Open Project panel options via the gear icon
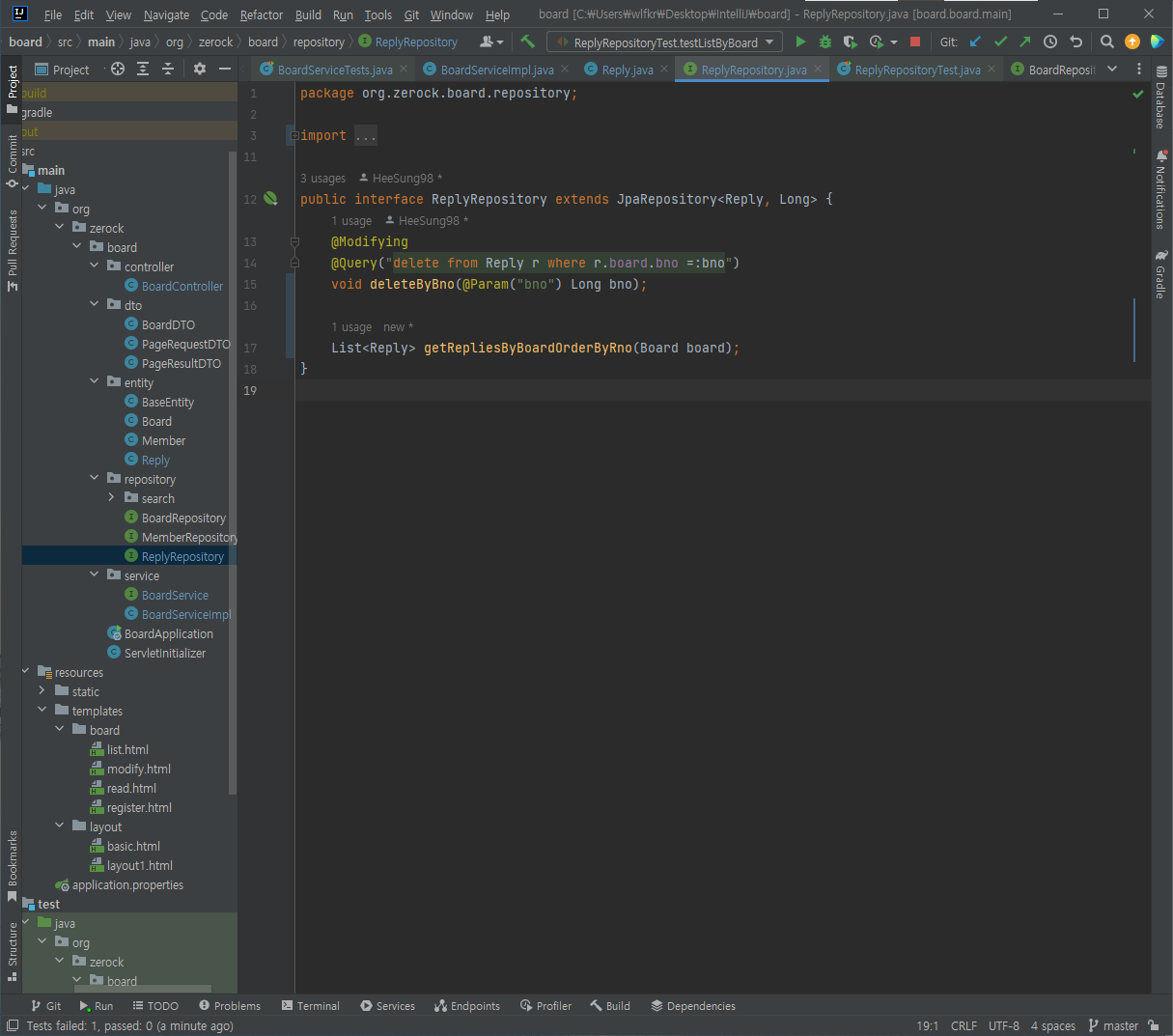Image resolution: width=1173 pixels, height=1036 pixels. (x=200, y=69)
